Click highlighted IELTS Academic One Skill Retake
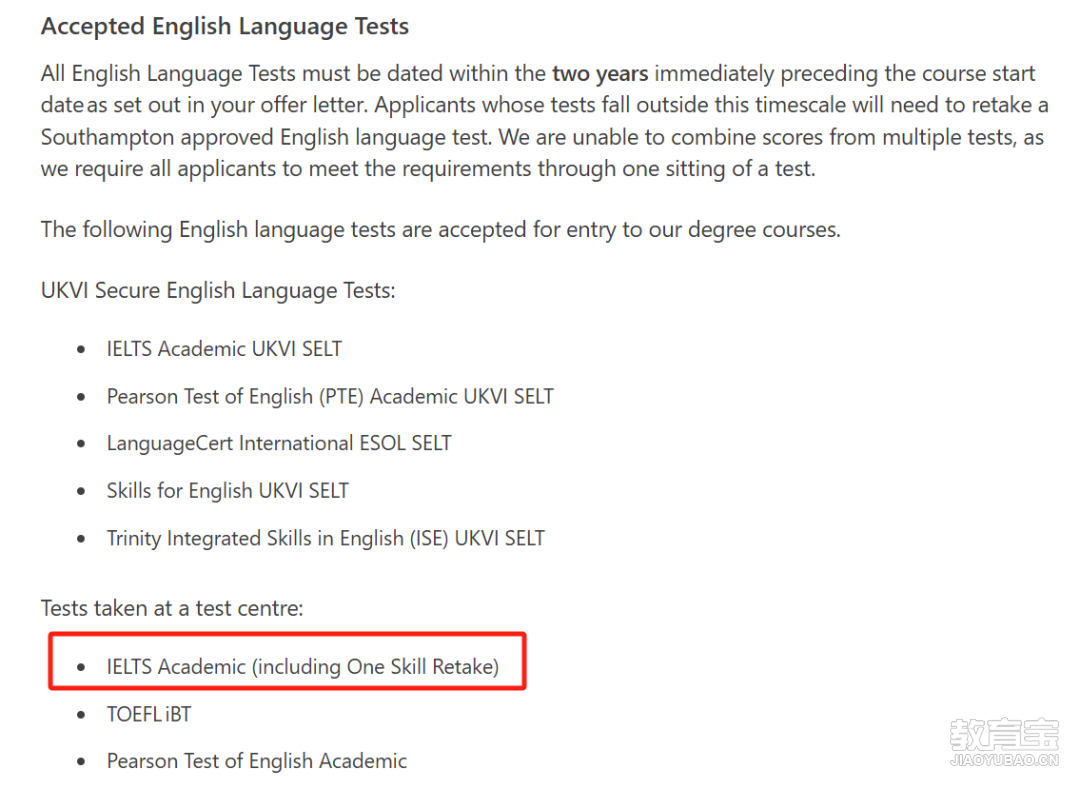The image size is (1080, 789). pos(302,667)
